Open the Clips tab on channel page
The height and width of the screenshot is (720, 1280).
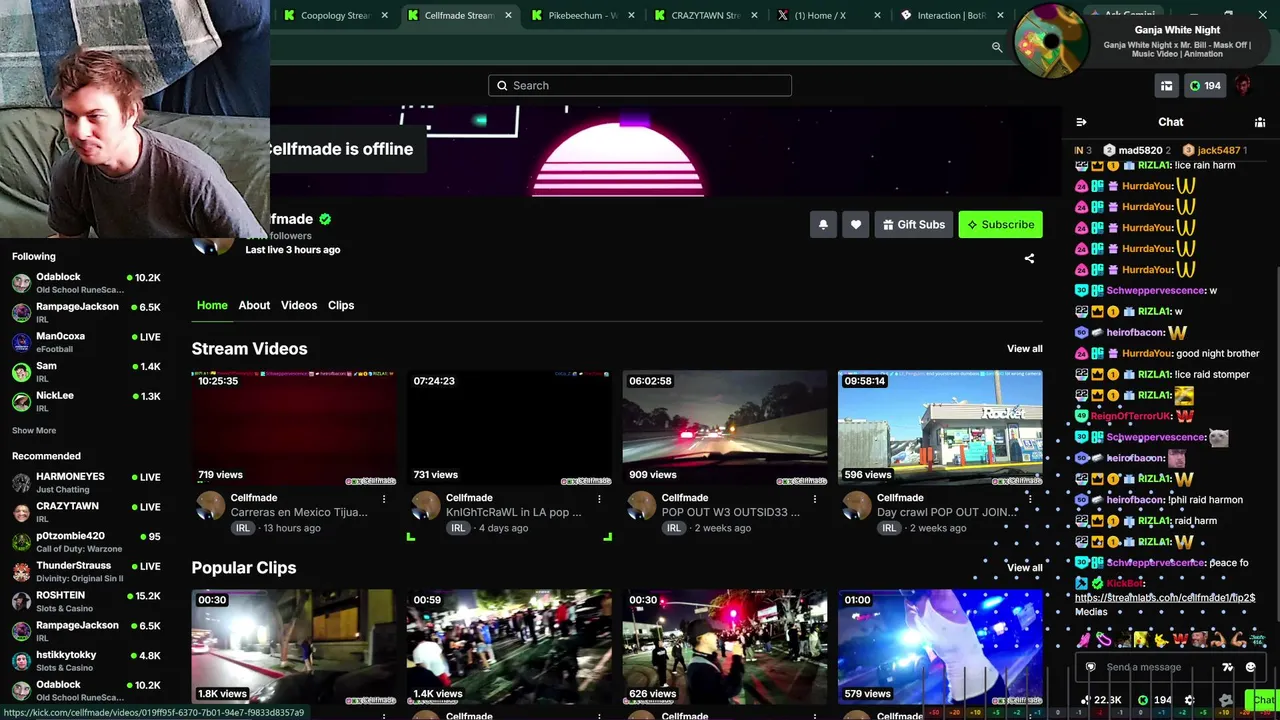[x=341, y=305]
